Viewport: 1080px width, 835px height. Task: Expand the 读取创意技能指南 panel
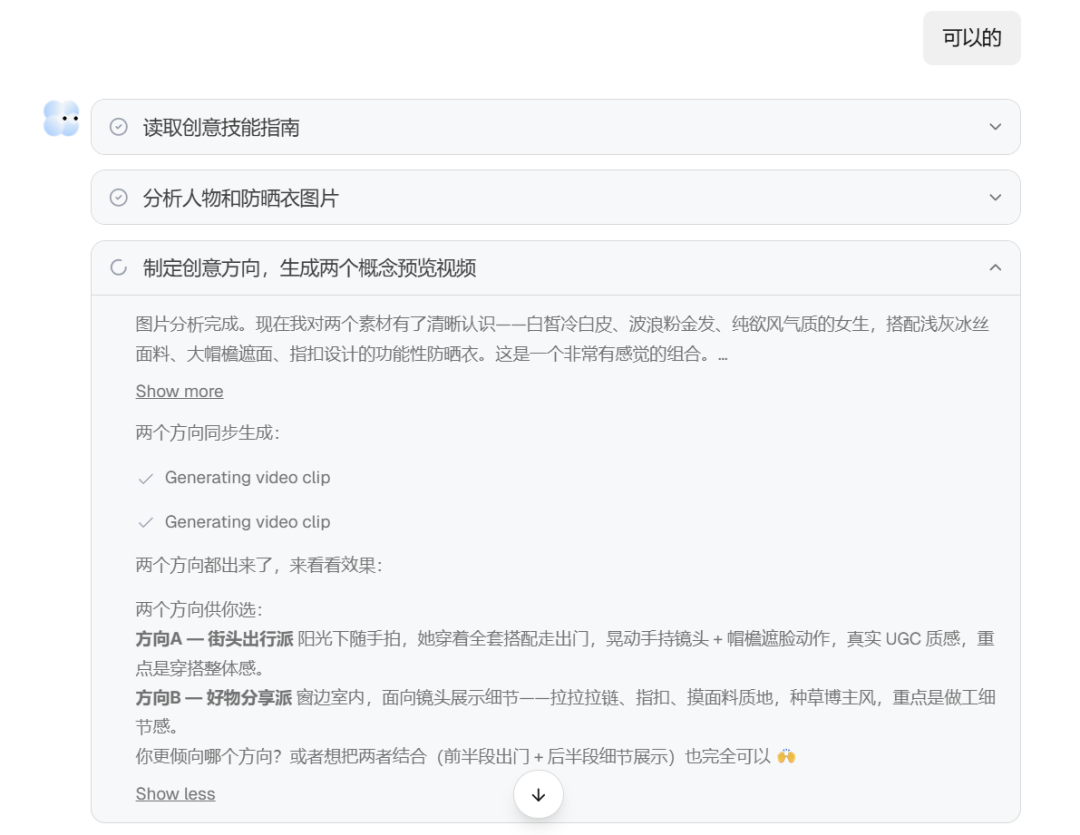(993, 127)
